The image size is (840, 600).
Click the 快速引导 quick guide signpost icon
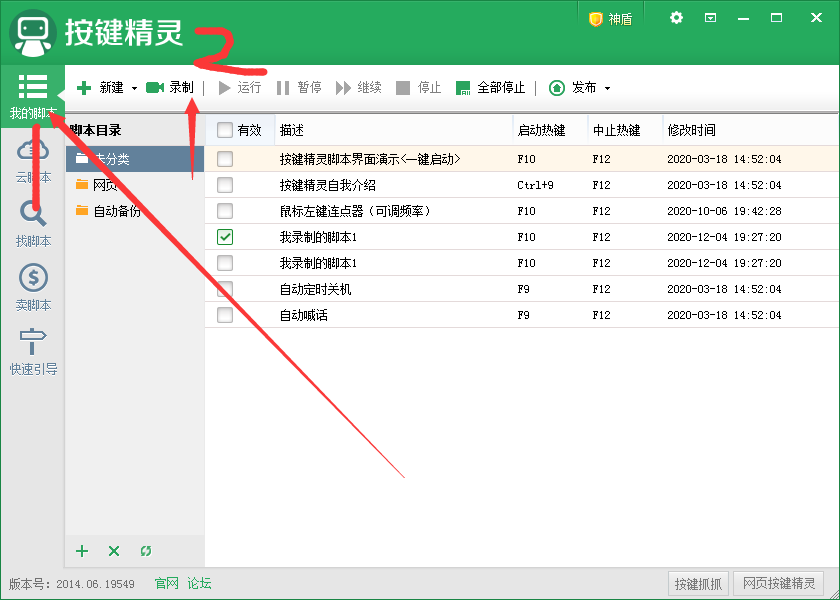(x=32, y=342)
